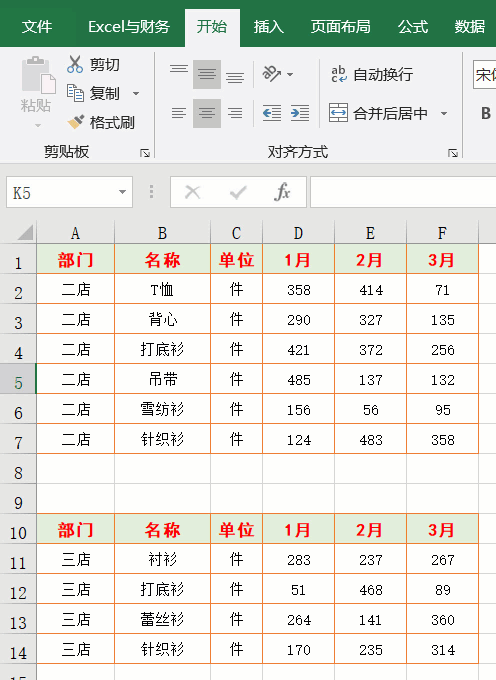
Task: Select cell containing 衬衫
Action: [162, 559]
